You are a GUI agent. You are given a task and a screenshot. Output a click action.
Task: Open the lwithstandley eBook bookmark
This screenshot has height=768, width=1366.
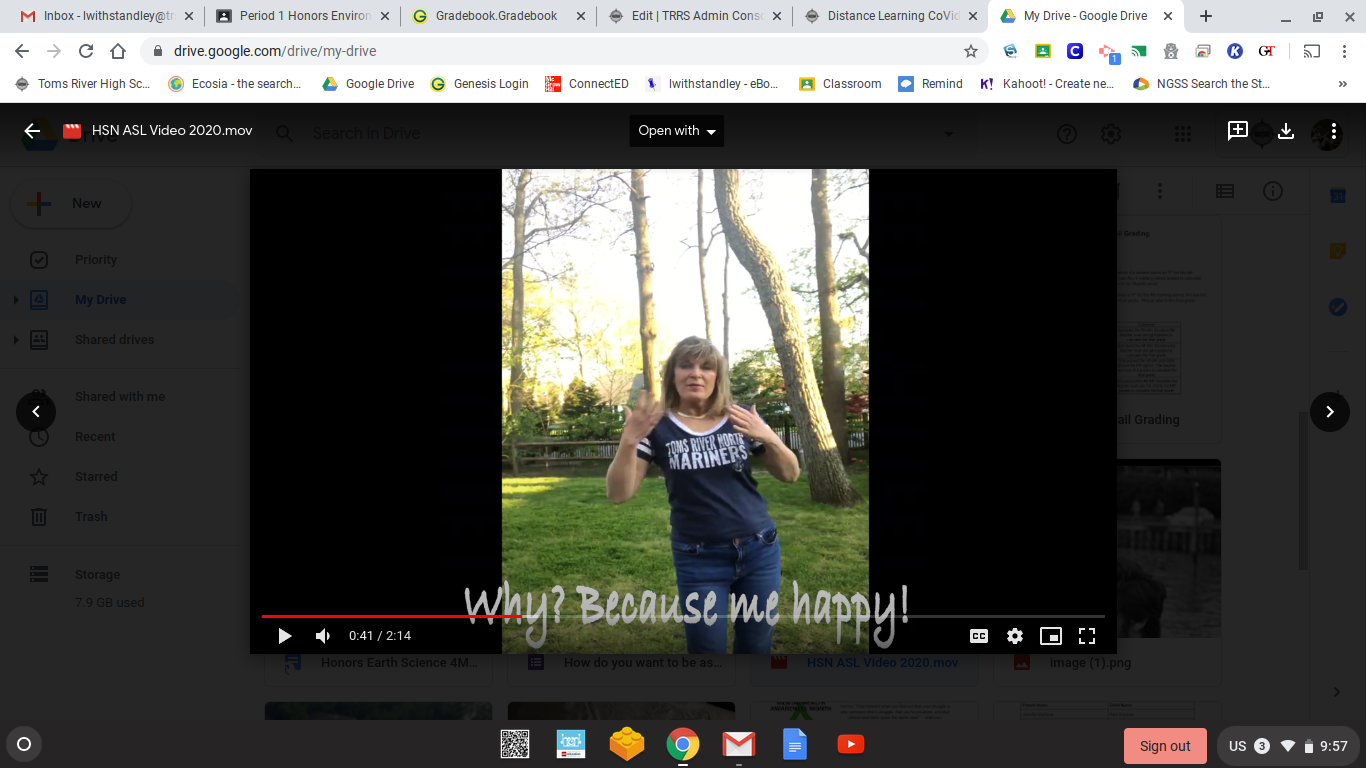tap(712, 84)
